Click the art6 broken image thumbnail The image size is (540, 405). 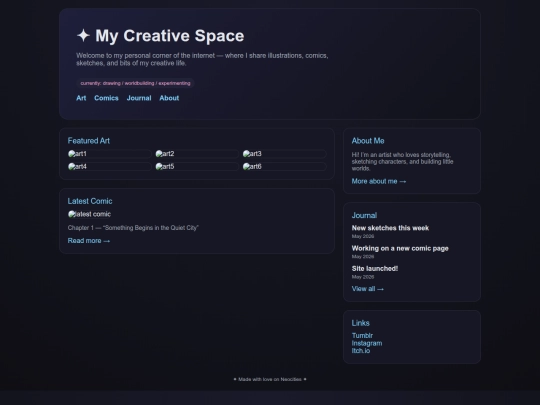284,167
